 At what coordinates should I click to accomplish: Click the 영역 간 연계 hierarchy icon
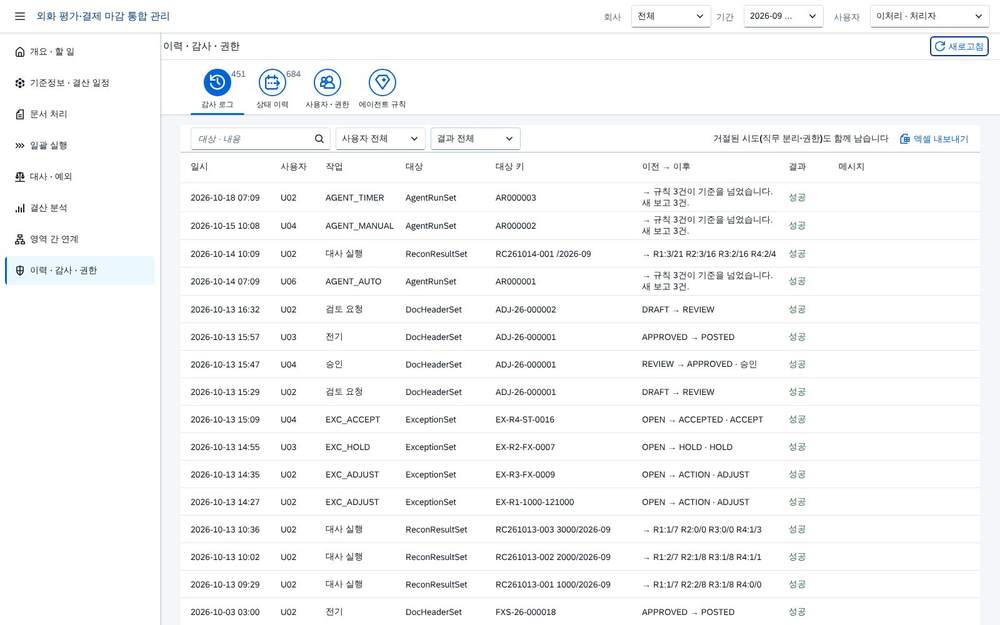pyautogui.click(x=20, y=239)
